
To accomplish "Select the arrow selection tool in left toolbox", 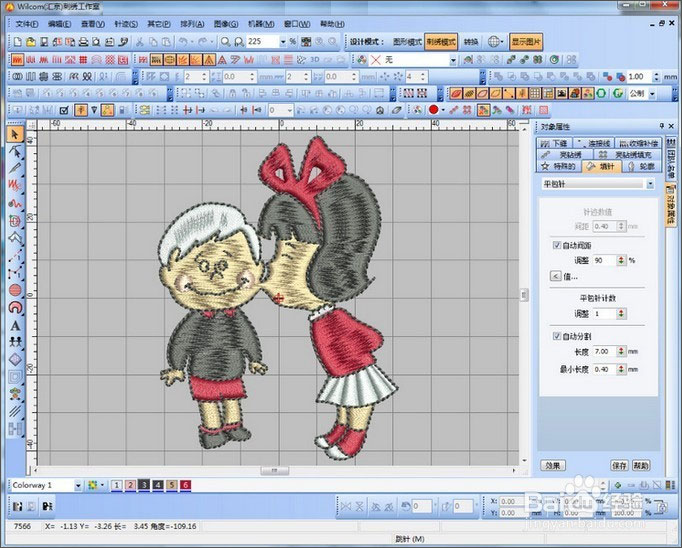I will click(15, 134).
